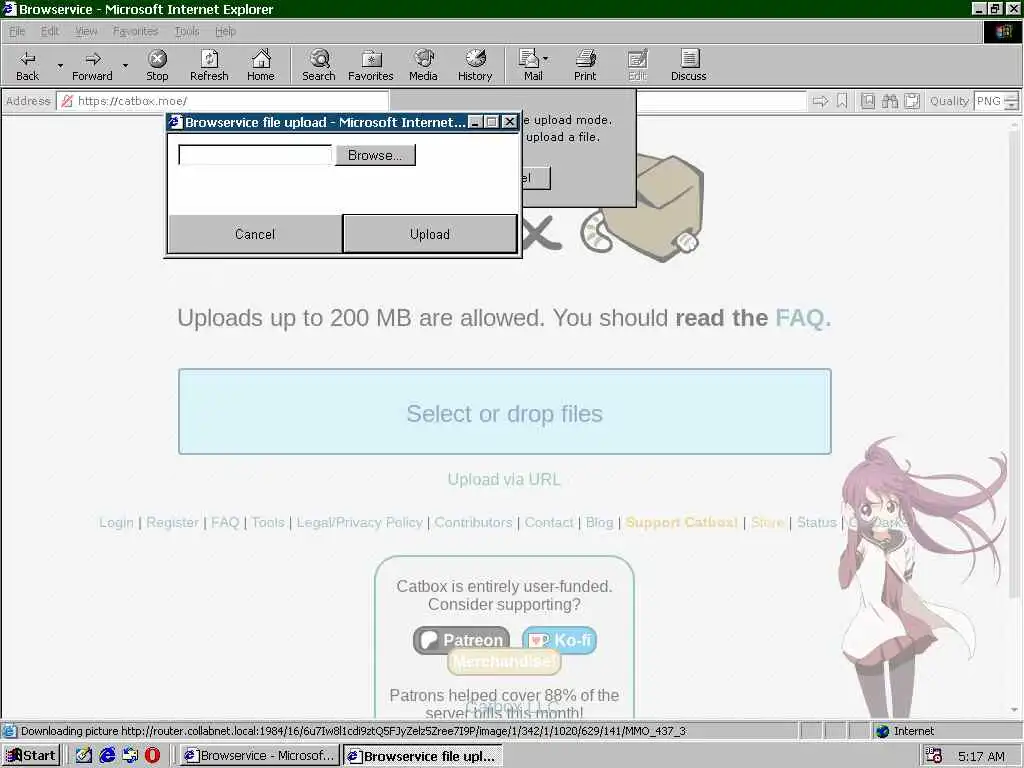
Task: Click the Stop toolbar icon
Action: (157, 65)
